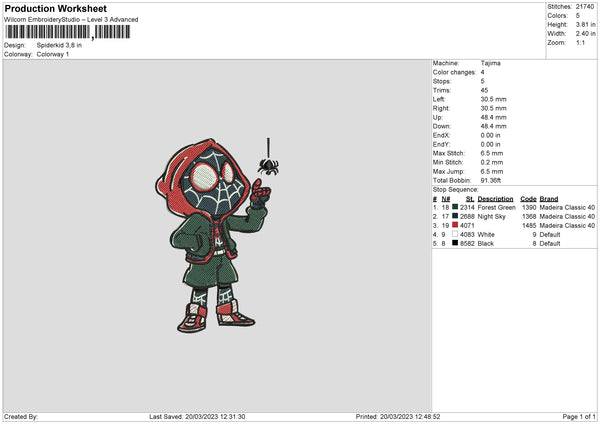
Task: Click the width value '2.40 in'
Action: (x=585, y=34)
